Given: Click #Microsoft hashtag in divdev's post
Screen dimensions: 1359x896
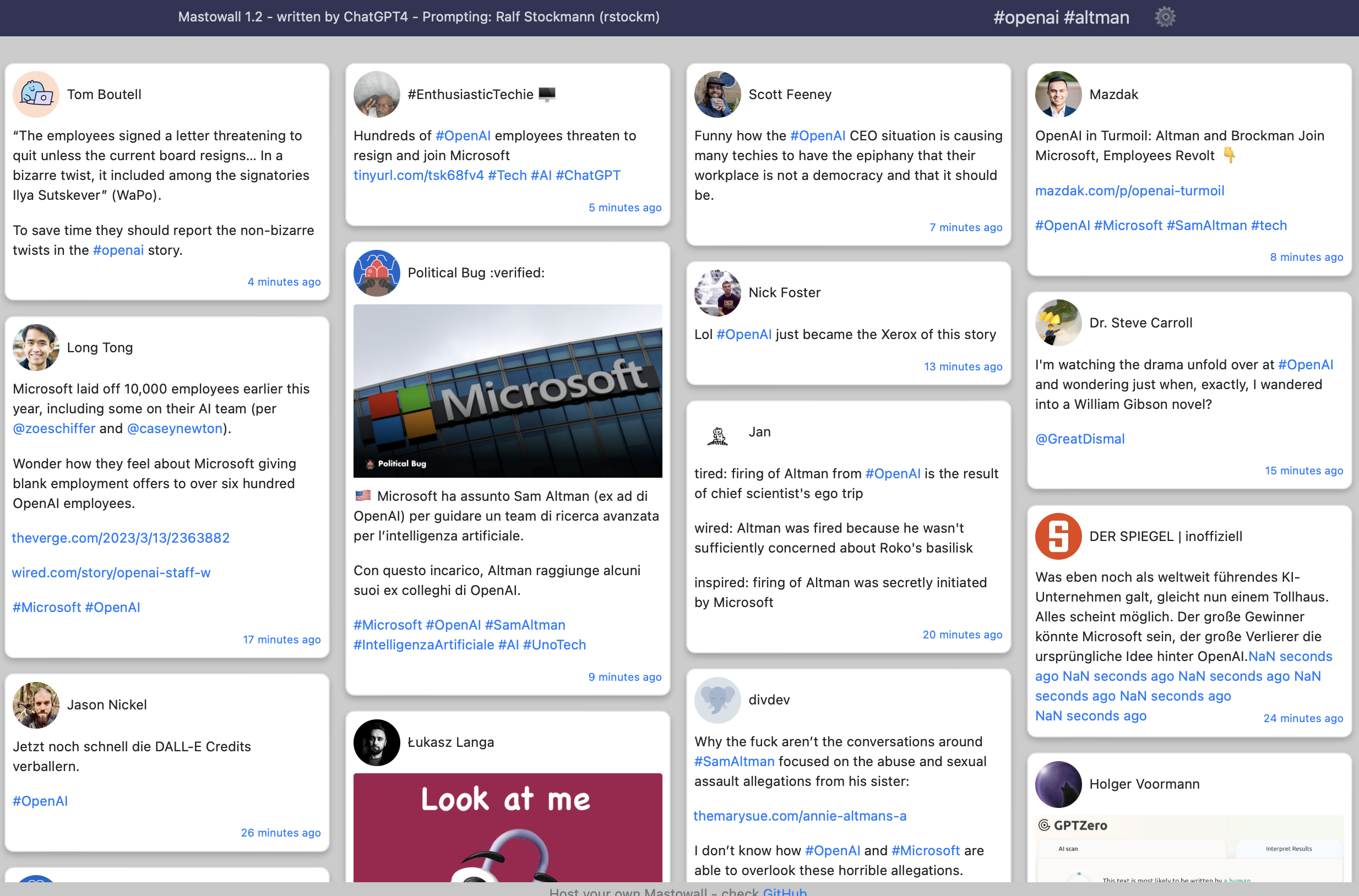Looking at the screenshot, I should (x=926, y=851).
